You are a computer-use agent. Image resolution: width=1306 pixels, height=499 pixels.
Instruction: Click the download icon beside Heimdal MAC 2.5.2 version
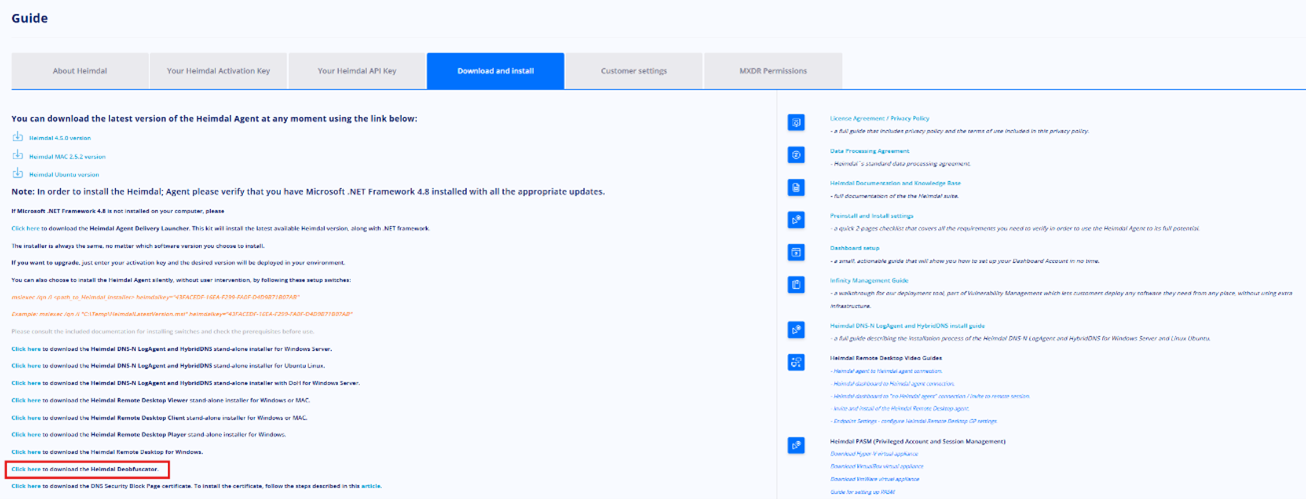point(17,155)
